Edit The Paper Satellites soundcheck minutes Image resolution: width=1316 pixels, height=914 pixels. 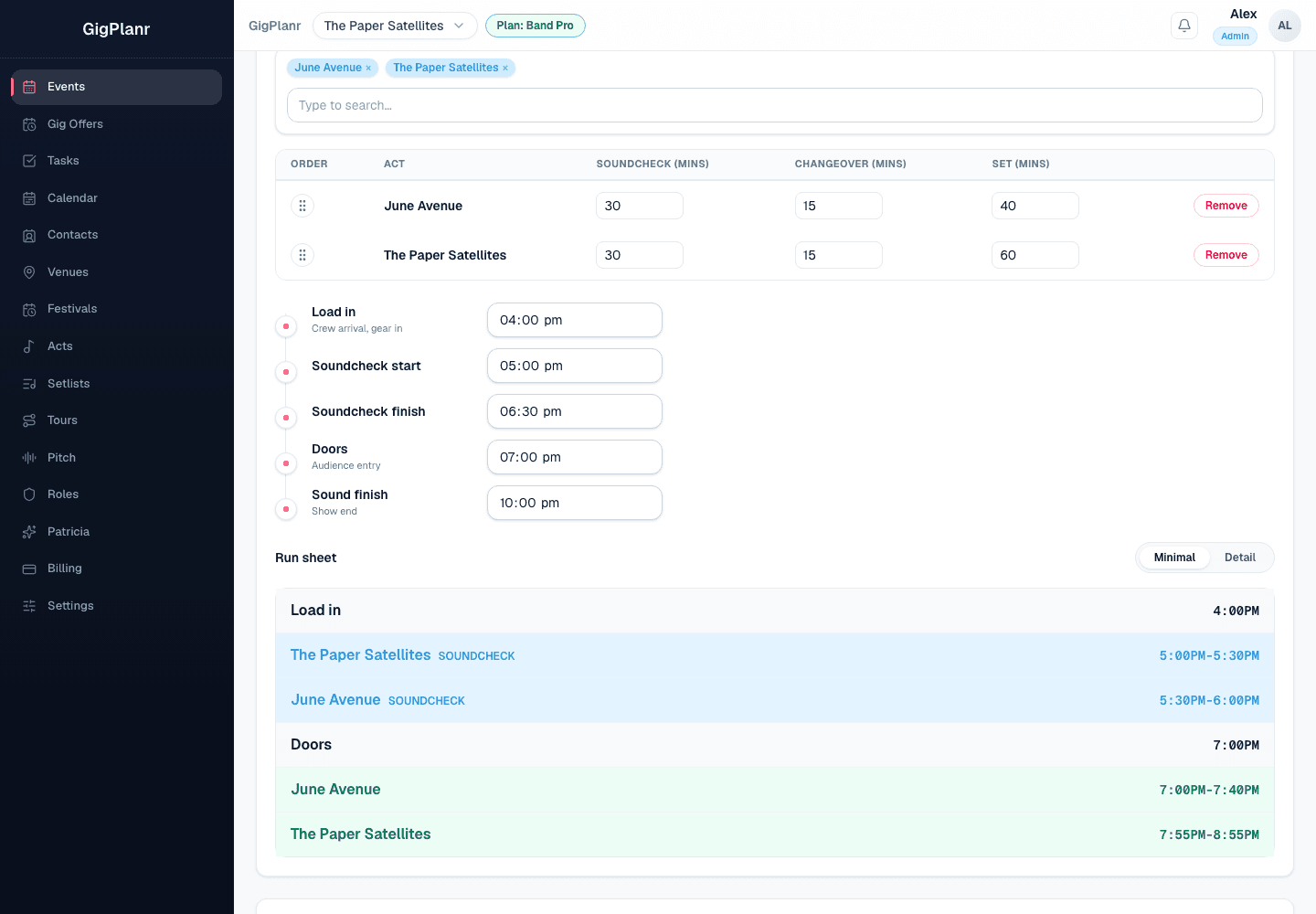[640, 255]
